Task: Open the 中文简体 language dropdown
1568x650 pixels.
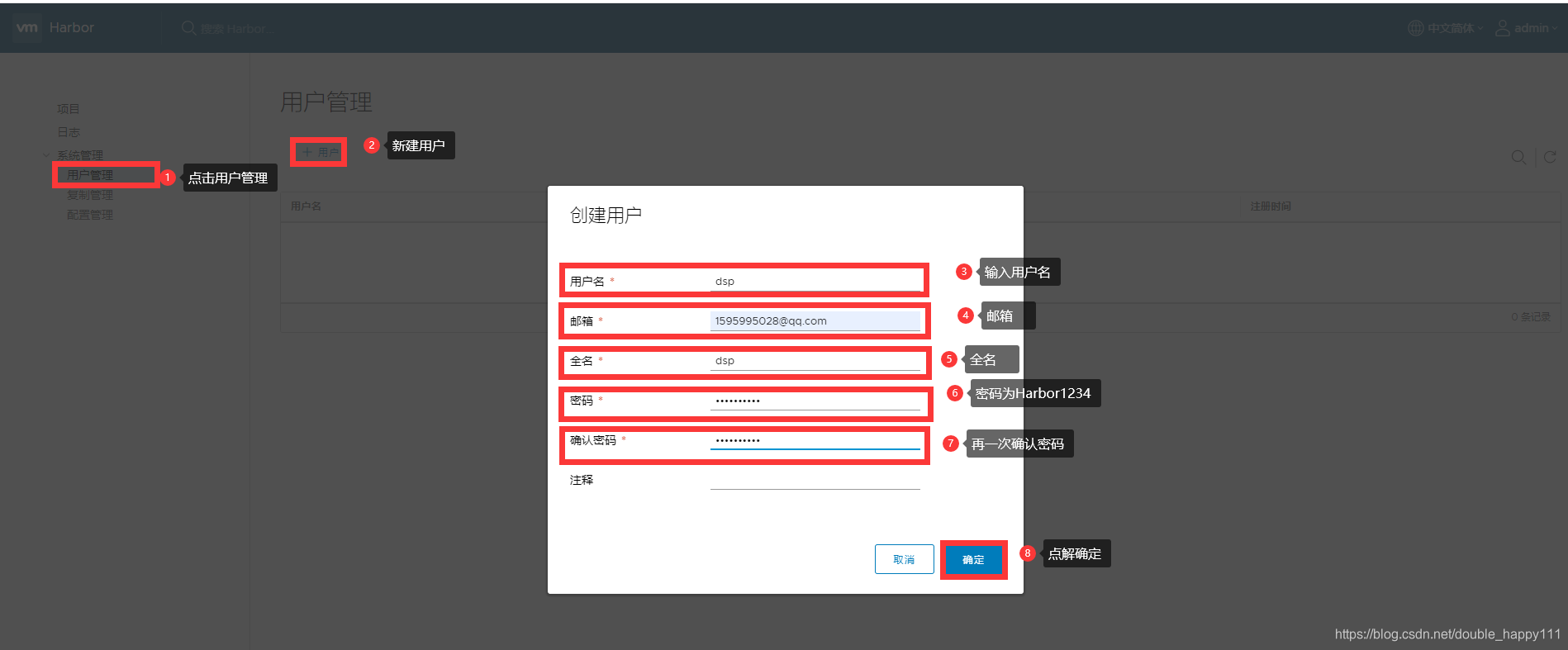Action: tap(1455, 28)
